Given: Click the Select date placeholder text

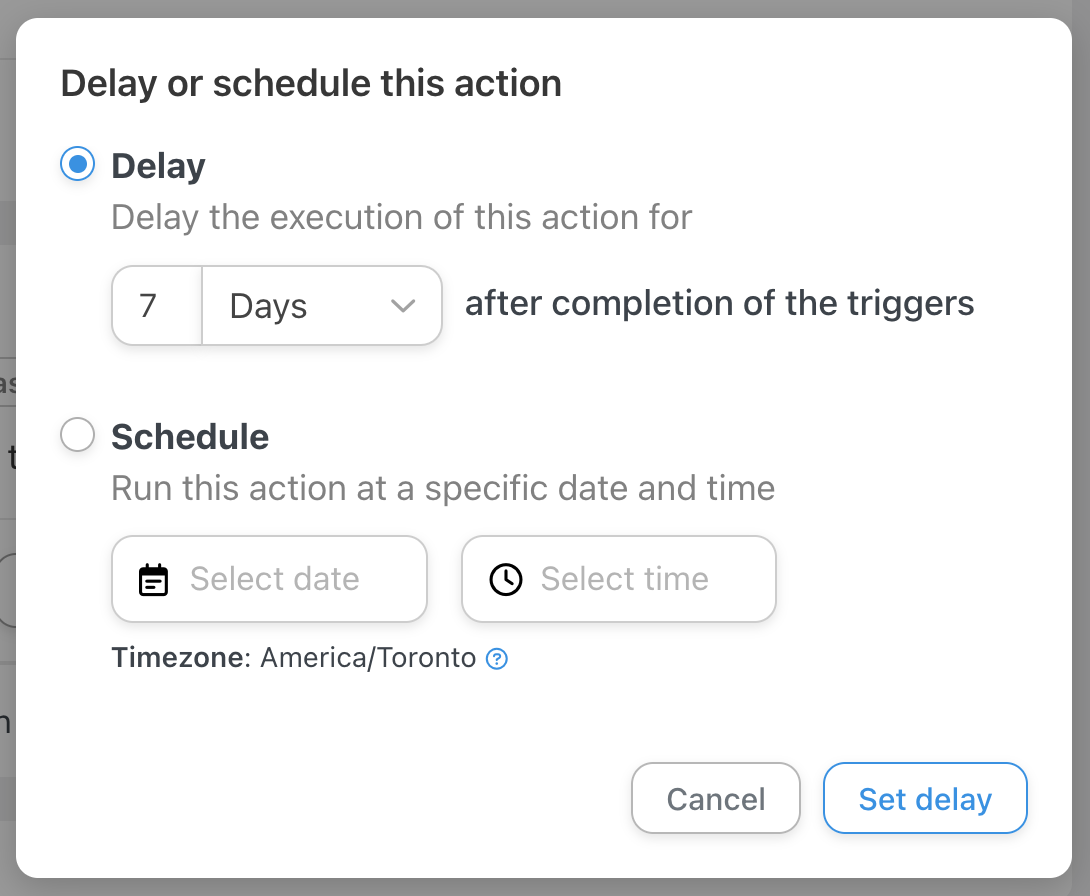Looking at the screenshot, I should pyautogui.click(x=274, y=579).
